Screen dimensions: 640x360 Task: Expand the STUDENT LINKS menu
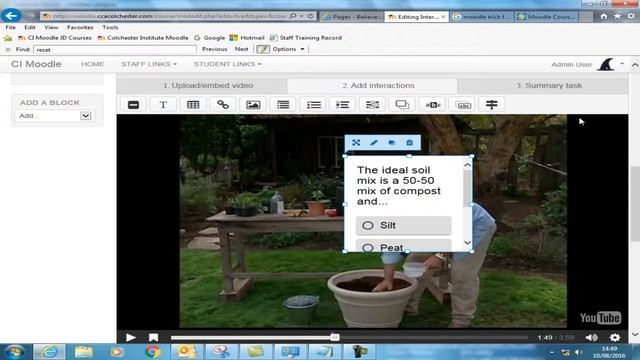(227, 64)
